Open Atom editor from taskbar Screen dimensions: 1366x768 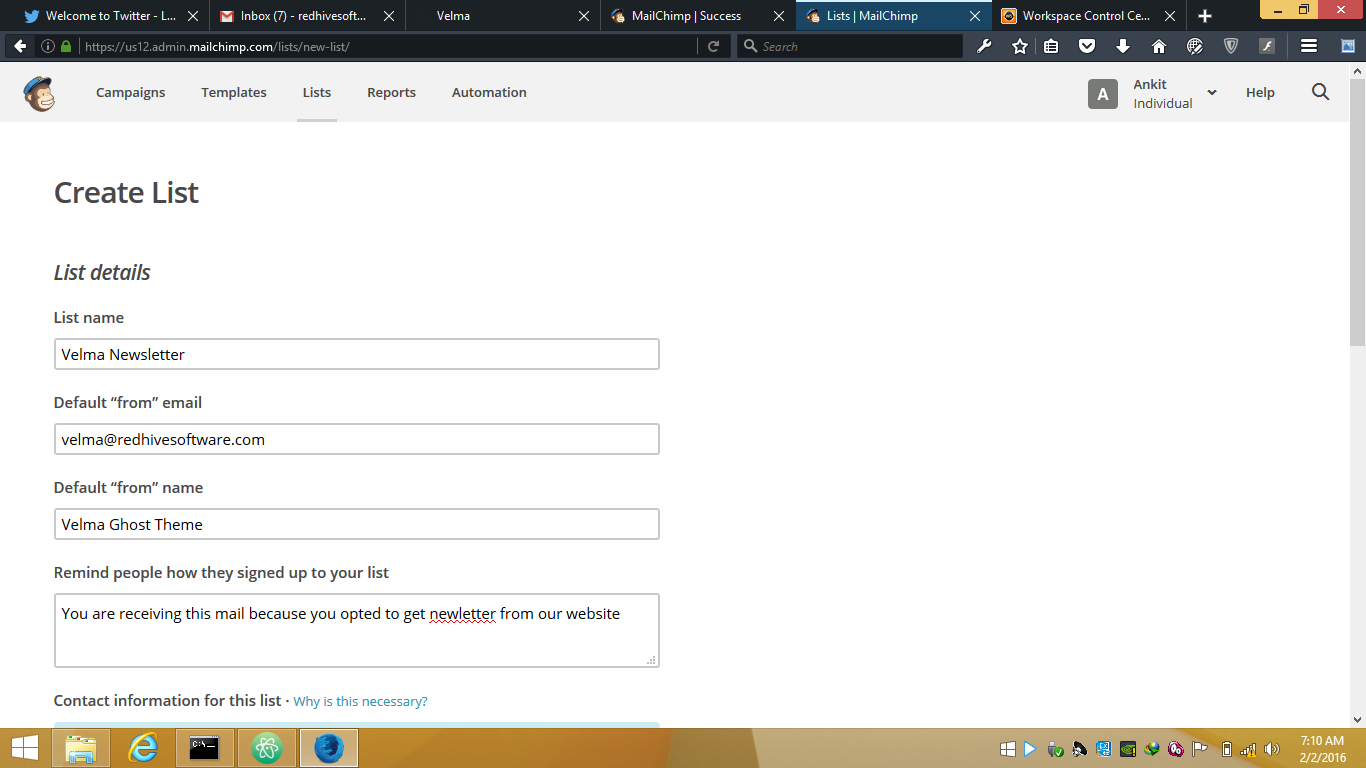(x=267, y=748)
